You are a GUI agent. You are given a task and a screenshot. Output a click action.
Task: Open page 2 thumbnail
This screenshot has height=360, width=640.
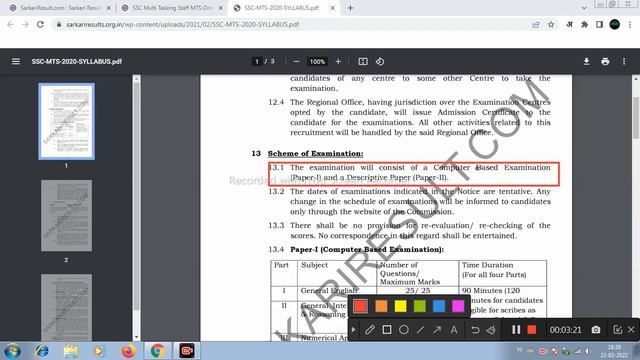click(67, 216)
